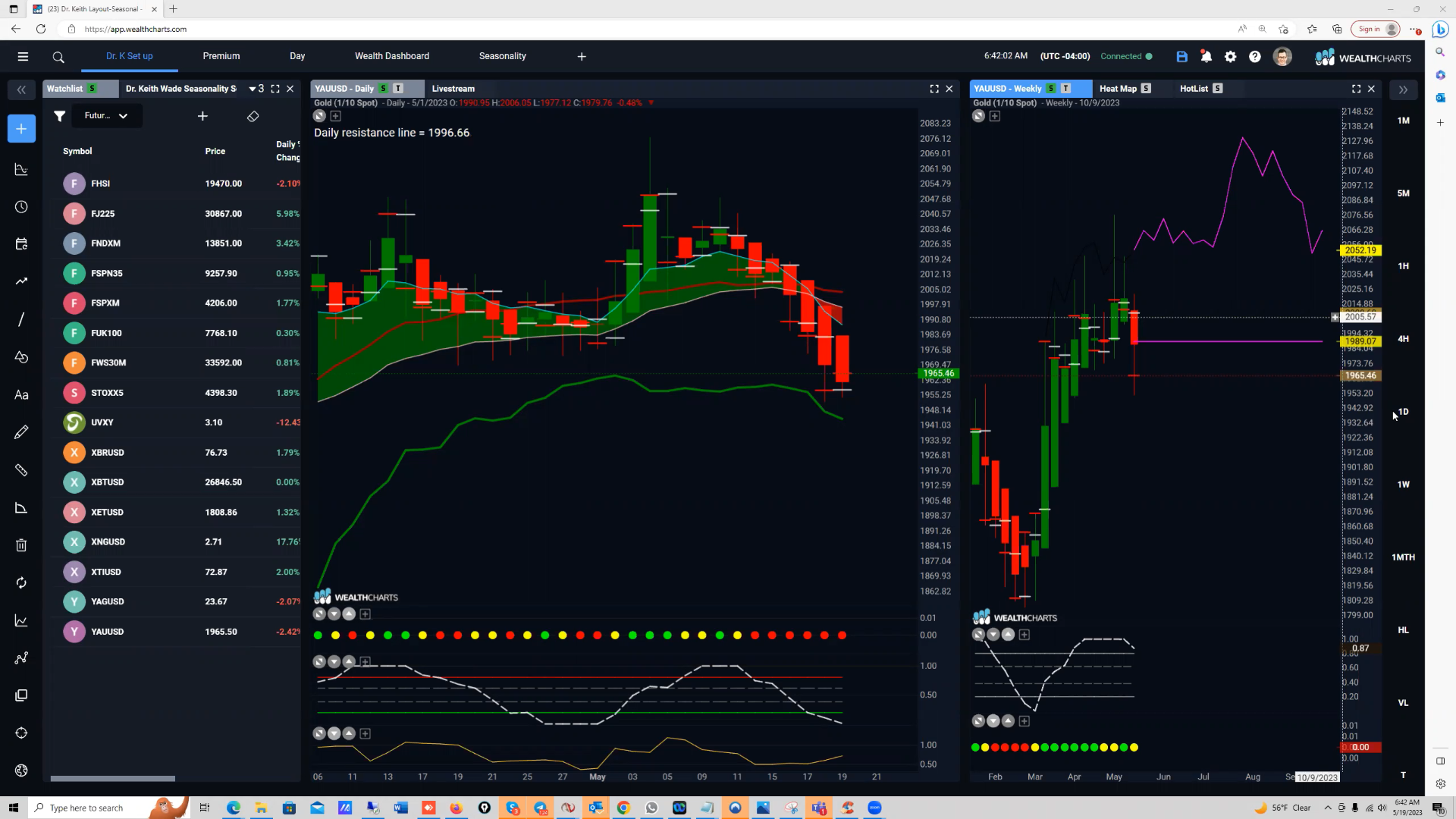Image resolution: width=1456 pixels, height=819 pixels.
Task: Click the watchlist horizontal scrollbar
Action: [x=113, y=778]
